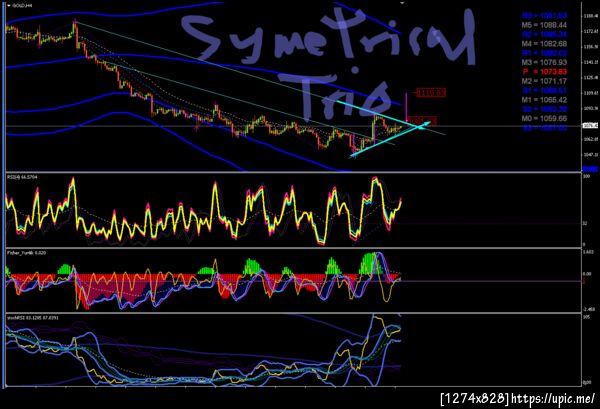Screen dimensions: 600x409
Task: Select the upper red price label box on chart
Action: point(431,93)
